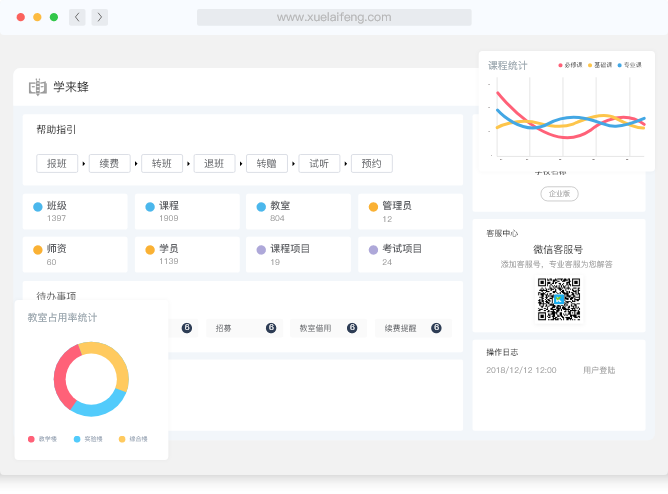The width and height of the screenshot is (668, 494).
Task: Click the 6 badge next to 续费提醒
Action: tap(436, 327)
